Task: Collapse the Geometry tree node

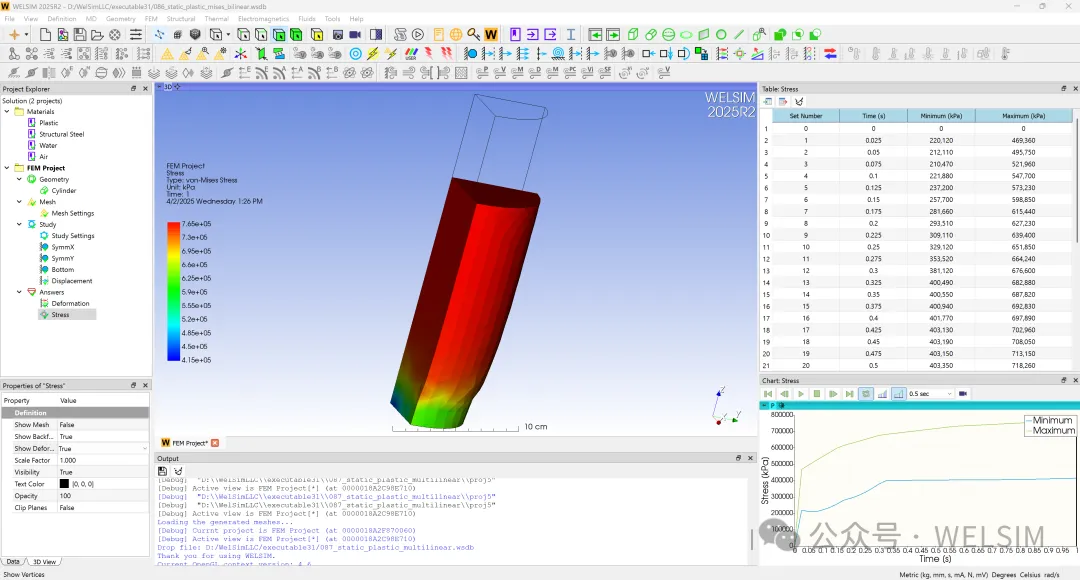Action: 19,179
